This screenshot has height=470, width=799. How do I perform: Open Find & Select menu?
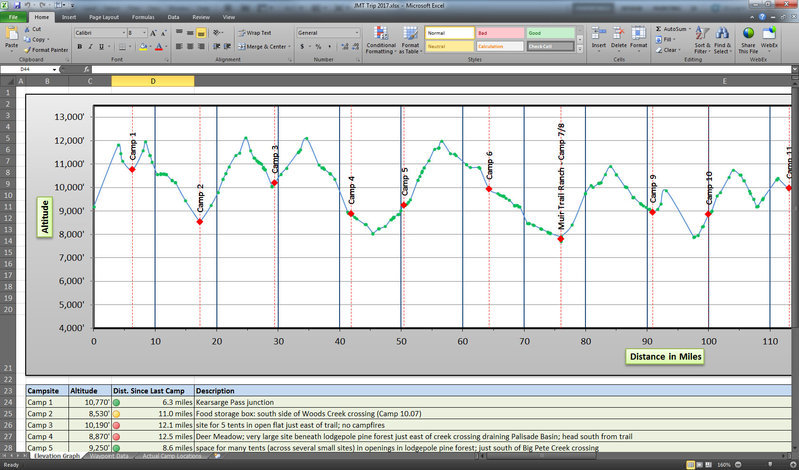coord(722,40)
